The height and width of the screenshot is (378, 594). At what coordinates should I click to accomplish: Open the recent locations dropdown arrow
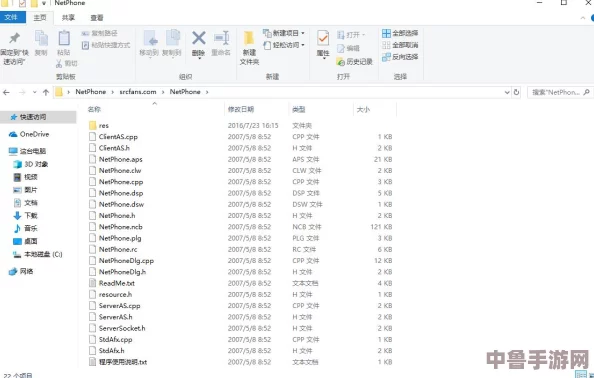[34, 92]
